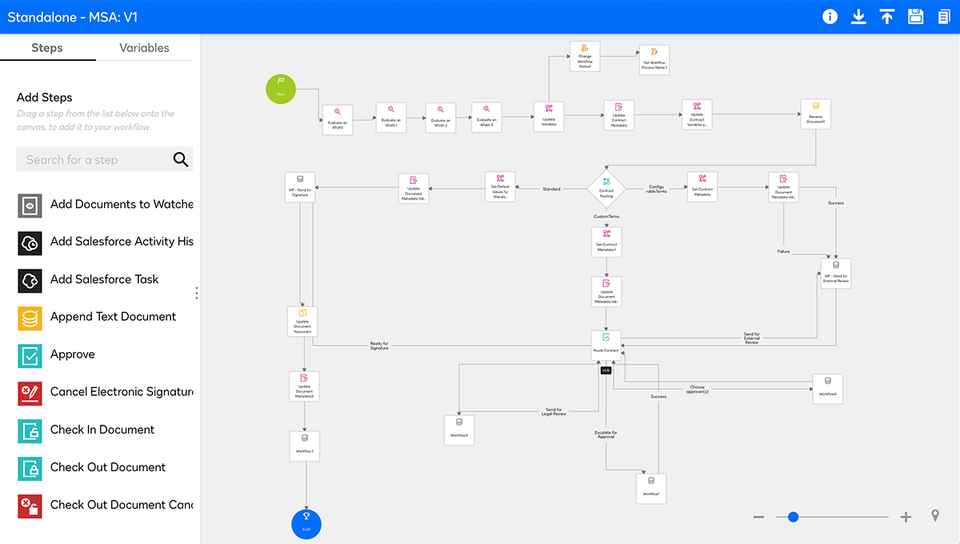The image size is (960, 544).
Task: Choose the Approve step in list
Action: pyautogui.click(x=72, y=355)
